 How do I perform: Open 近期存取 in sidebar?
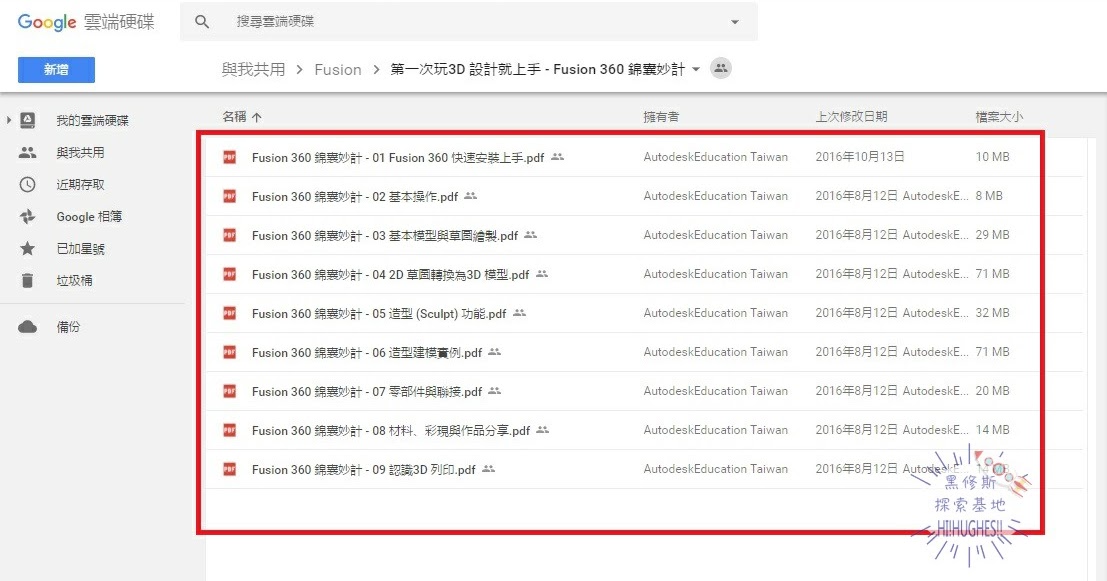(x=80, y=184)
